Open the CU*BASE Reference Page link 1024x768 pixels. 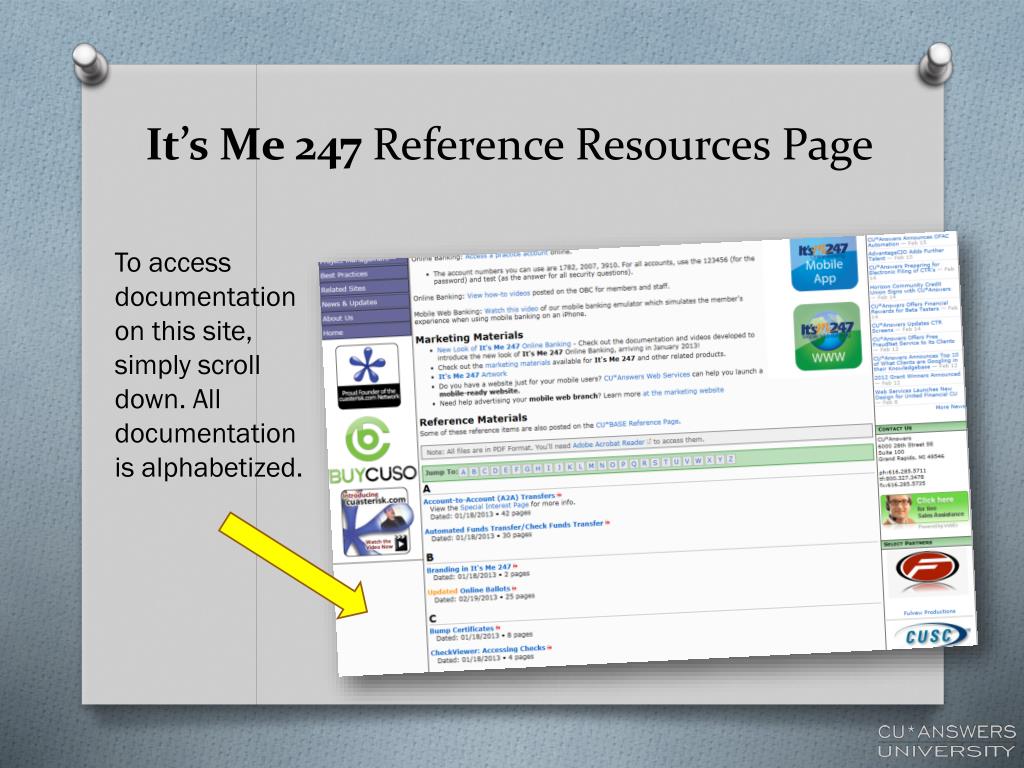point(637,424)
